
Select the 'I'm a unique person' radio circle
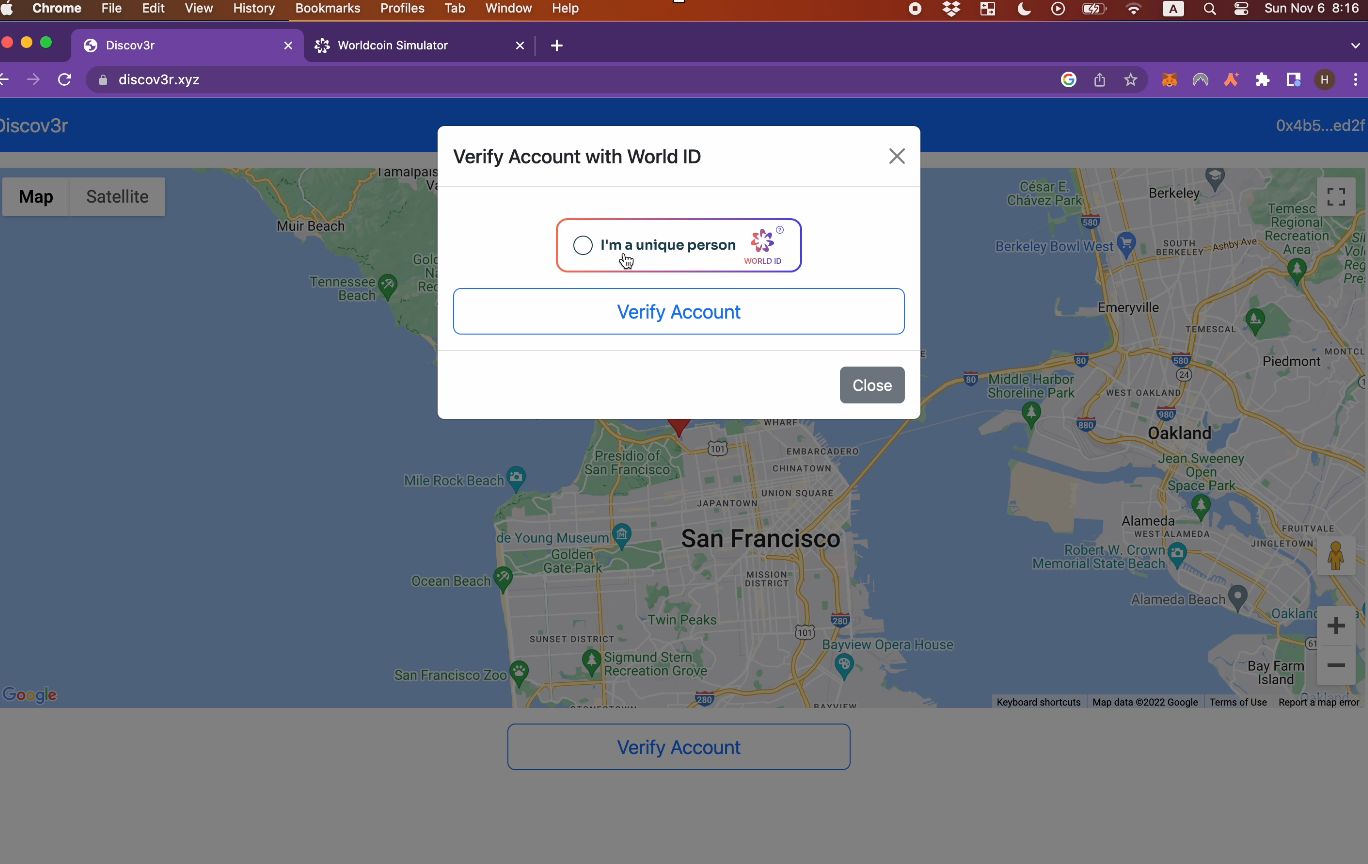click(x=583, y=245)
